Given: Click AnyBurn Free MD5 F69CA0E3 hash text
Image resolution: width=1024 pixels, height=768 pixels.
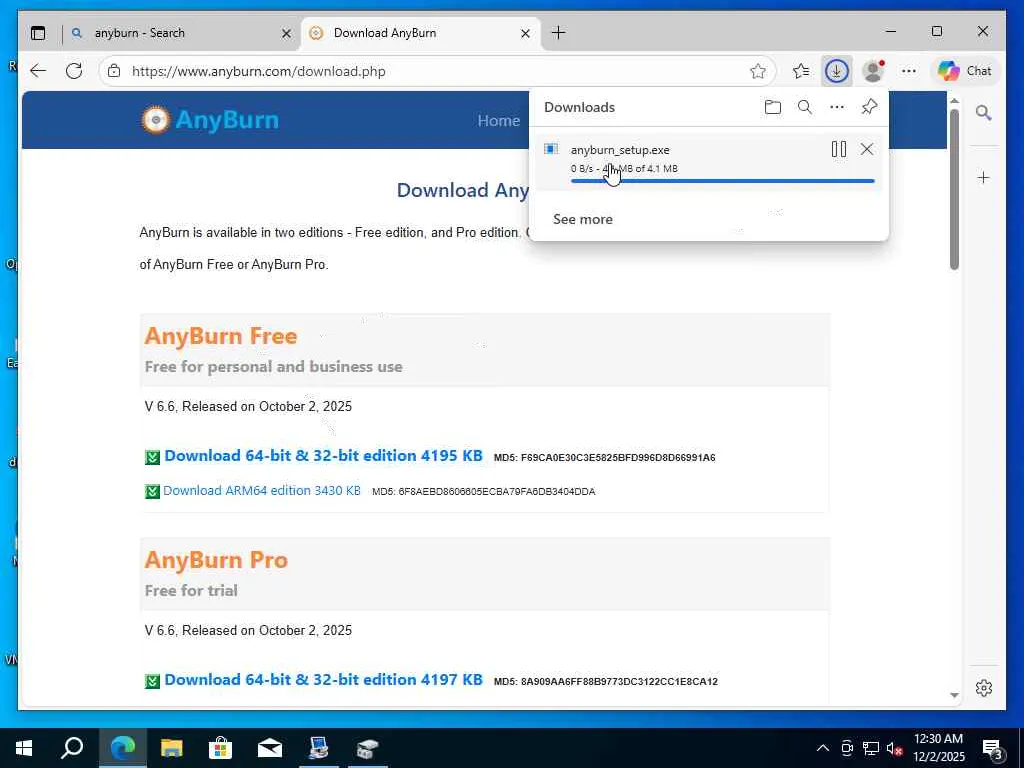Looking at the screenshot, I should 605,457.
